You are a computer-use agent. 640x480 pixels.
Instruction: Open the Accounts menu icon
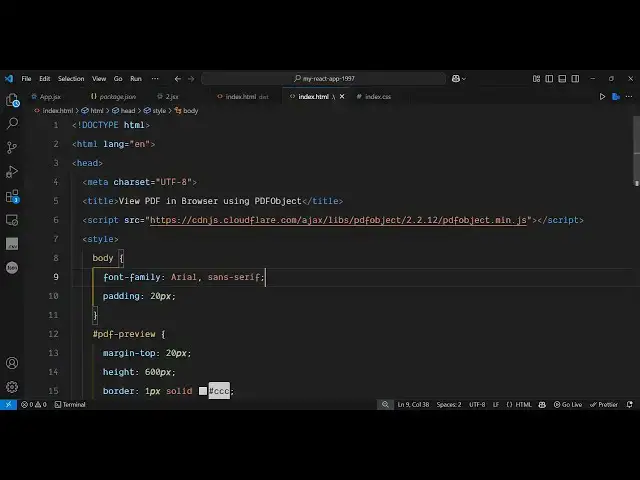tap(12, 363)
